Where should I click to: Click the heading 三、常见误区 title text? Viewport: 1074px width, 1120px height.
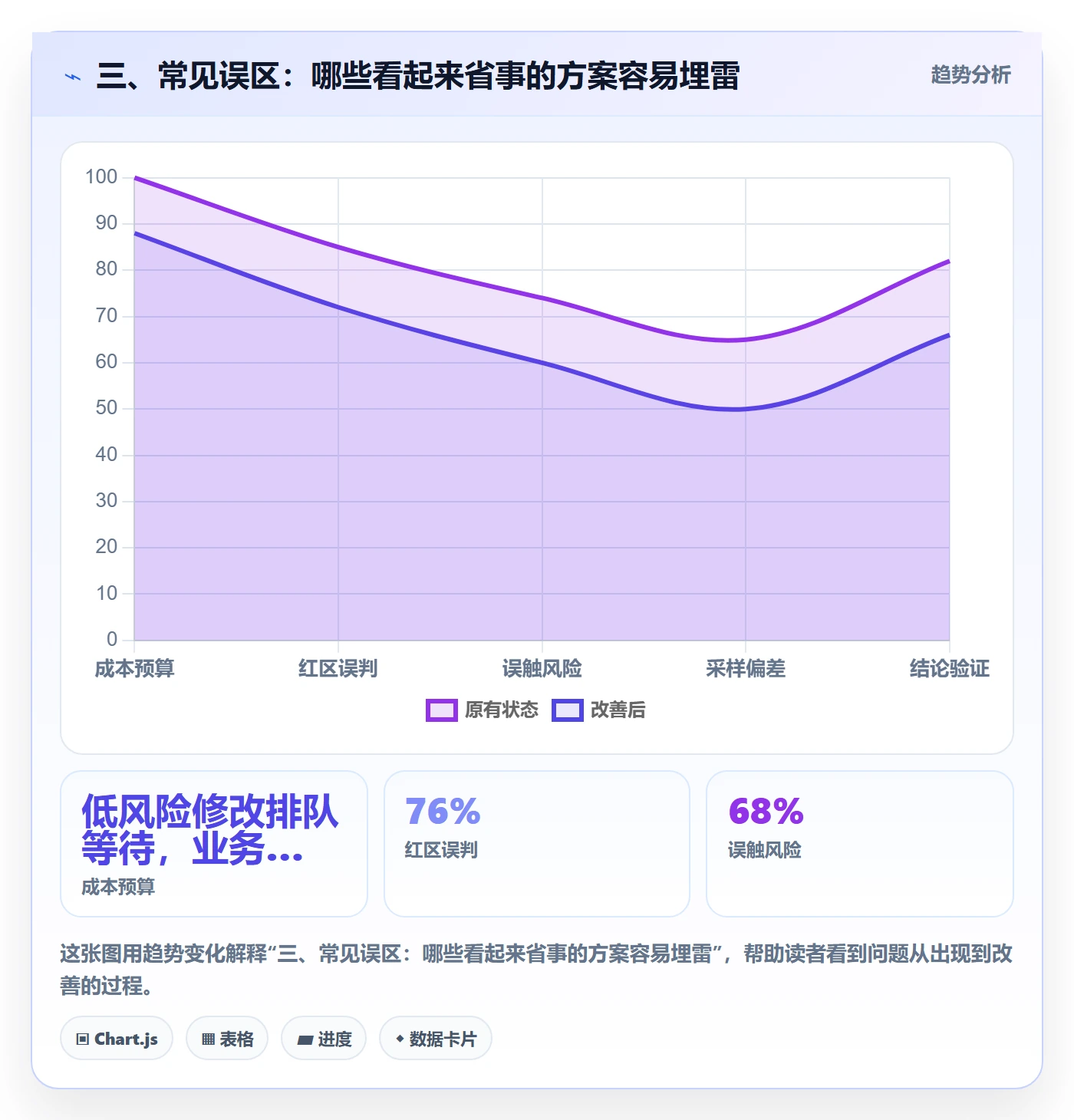tap(418, 76)
